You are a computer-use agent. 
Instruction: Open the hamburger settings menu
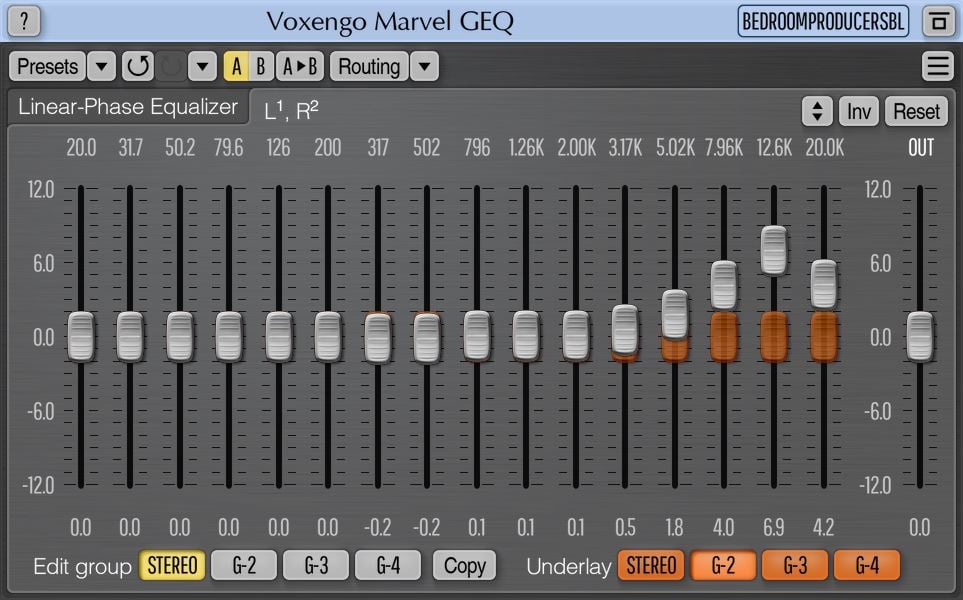tap(938, 66)
